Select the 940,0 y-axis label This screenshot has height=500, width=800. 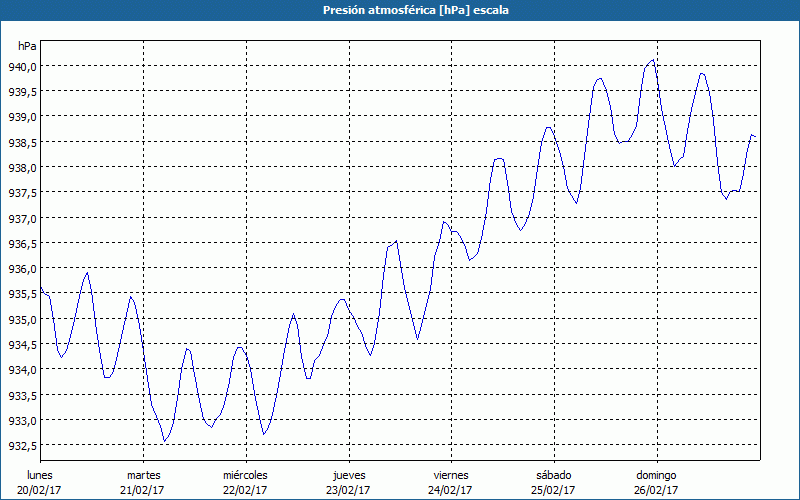click(x=22, y=67)
